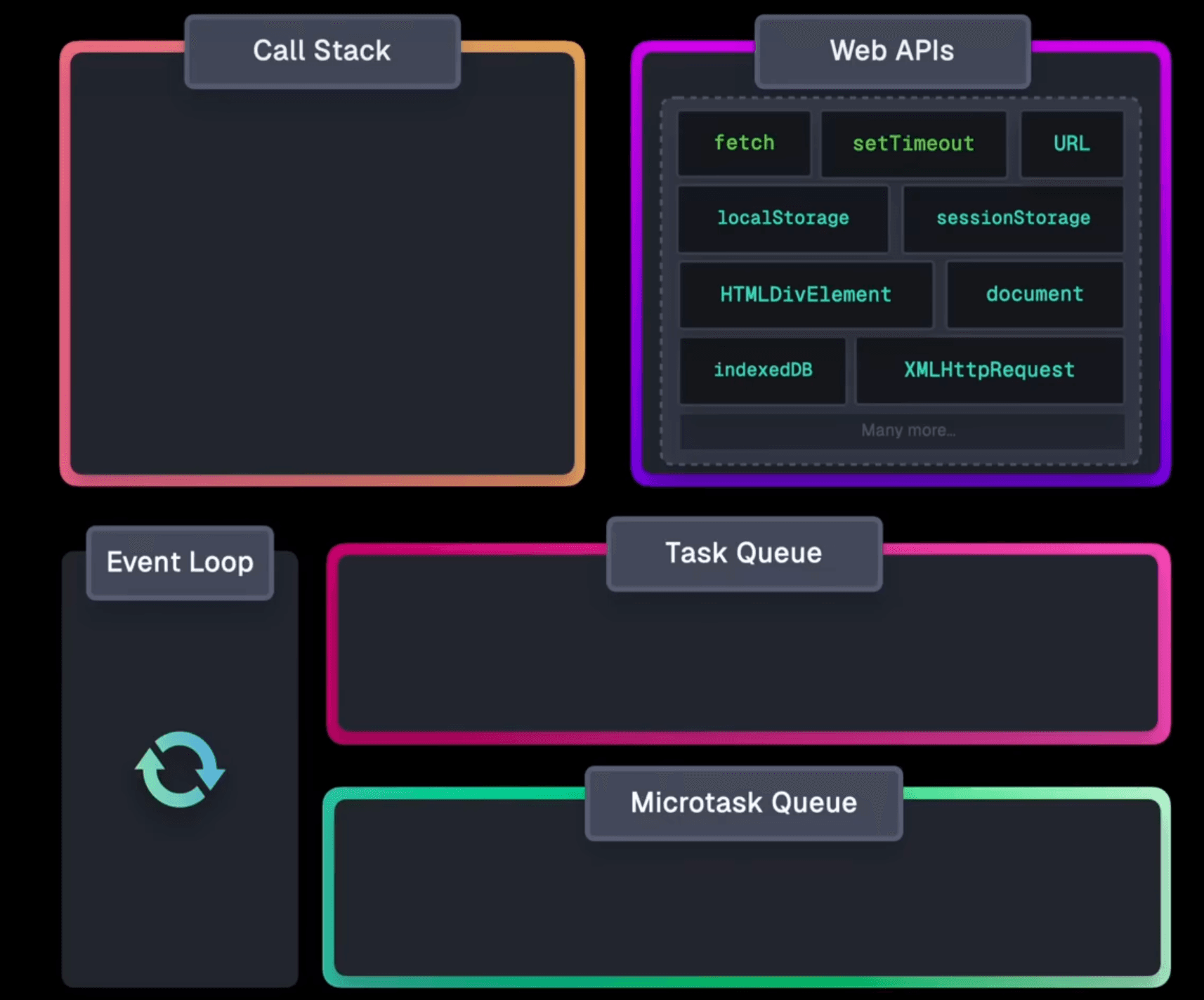Click the Microtask Queue header label

[744, 803]
